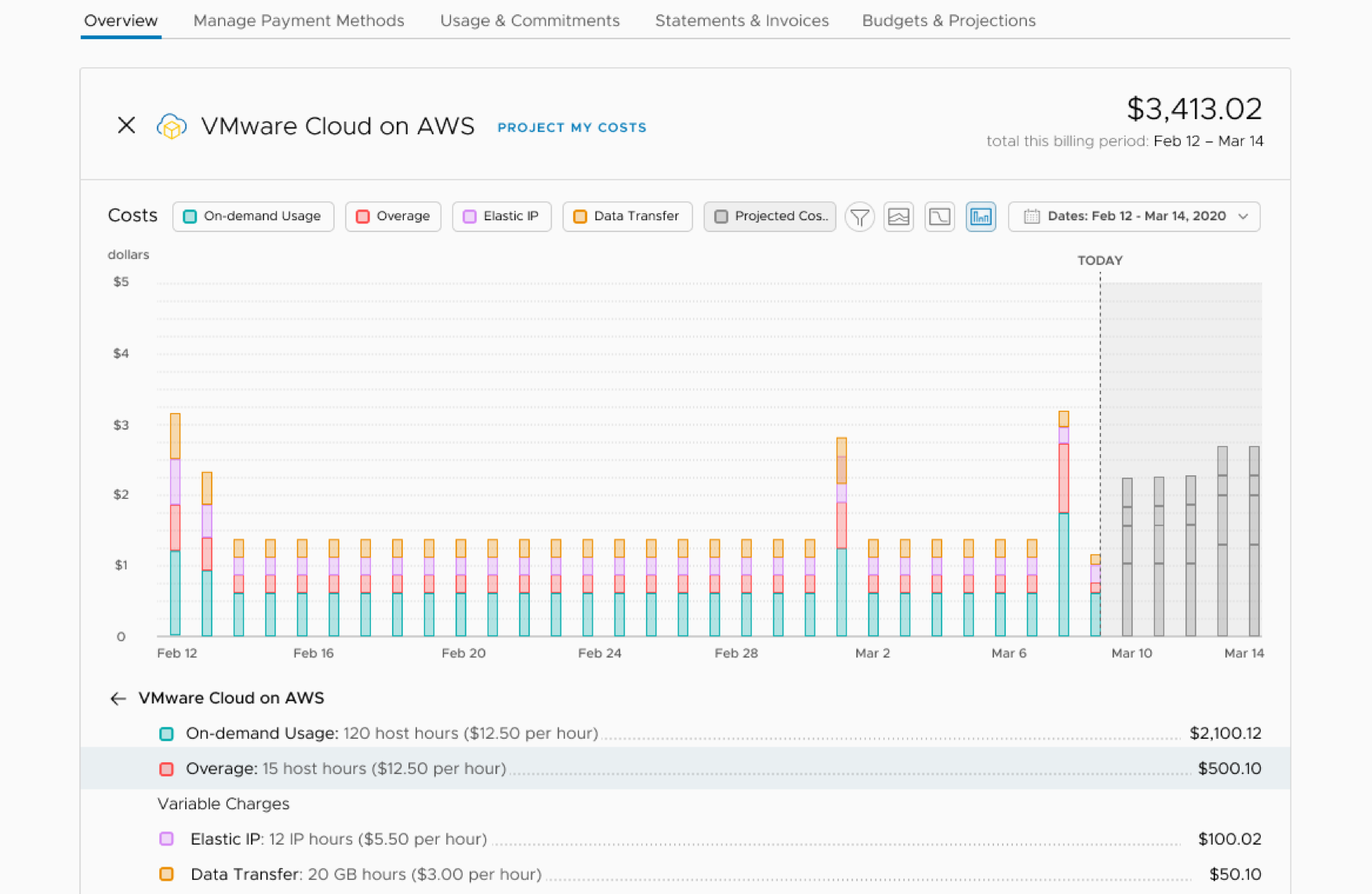Image resolution: width=1372 pixels, height=894 pixels.
Task: Toggle Data Transfer cost filter
Action: (627, 216)
